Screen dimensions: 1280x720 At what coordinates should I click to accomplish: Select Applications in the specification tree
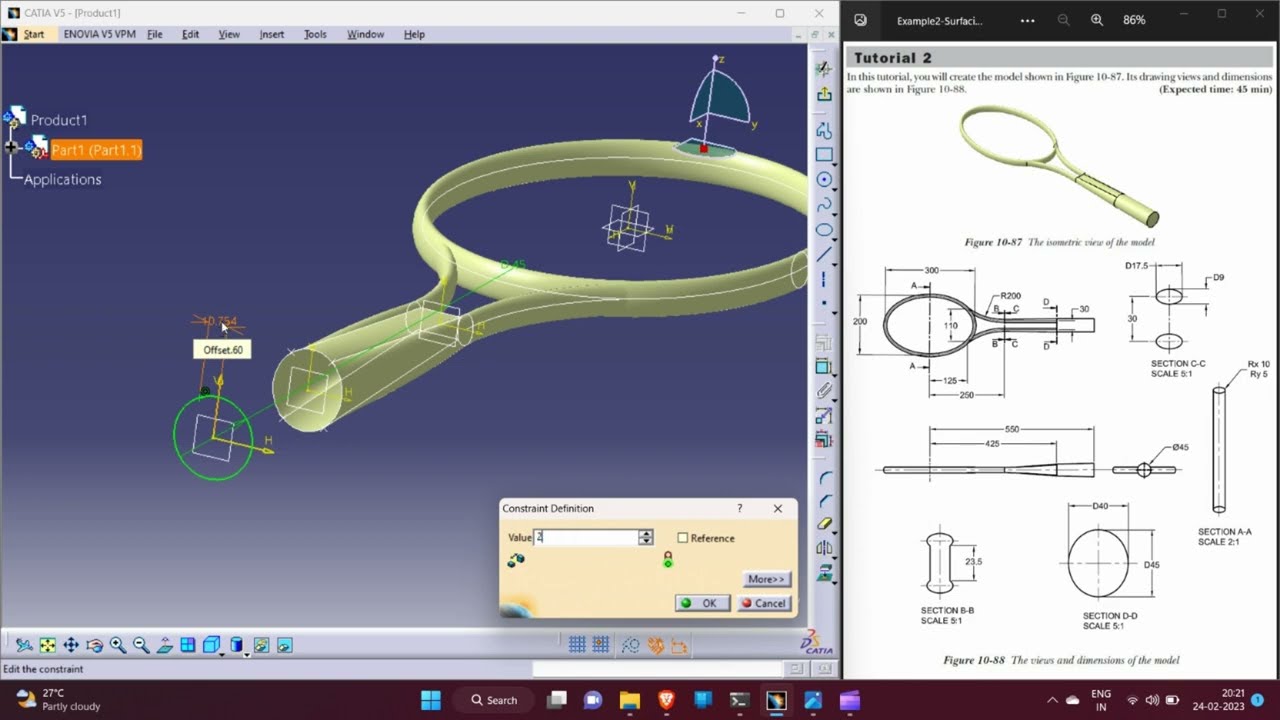pyautogui.click(x=62, y=180)
